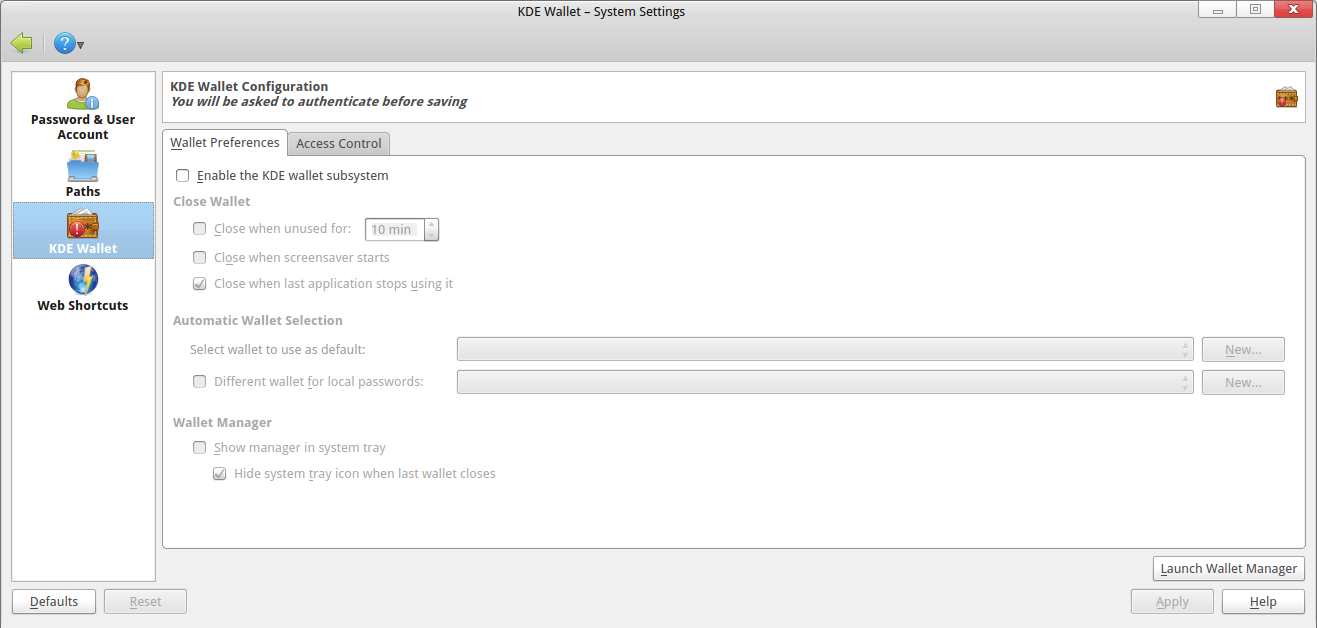
Task: Click the 'You will be asked to authenticate' notice
Action: click(x=318, y=102)
